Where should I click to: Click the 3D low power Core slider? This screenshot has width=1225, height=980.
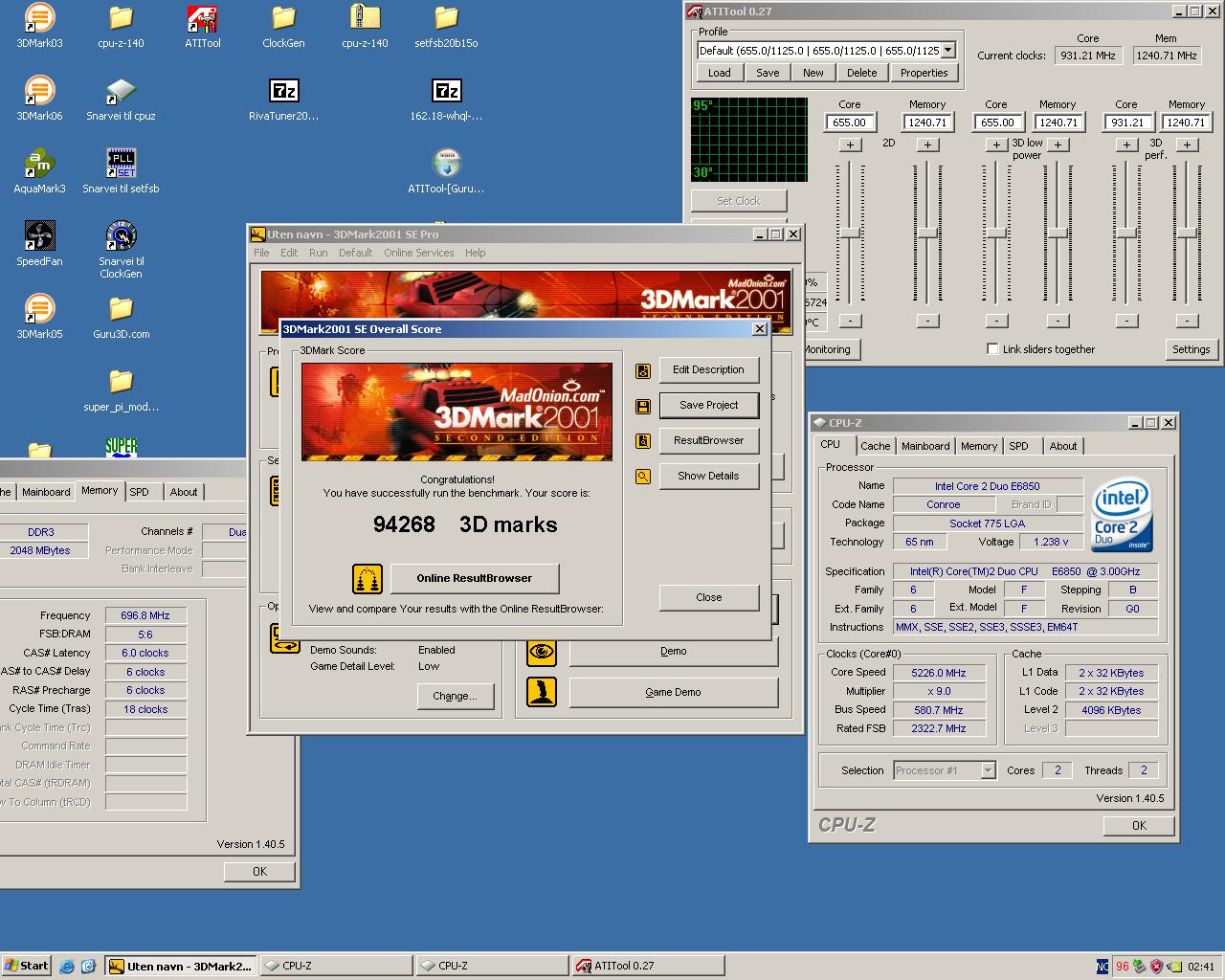click(996, 234)
